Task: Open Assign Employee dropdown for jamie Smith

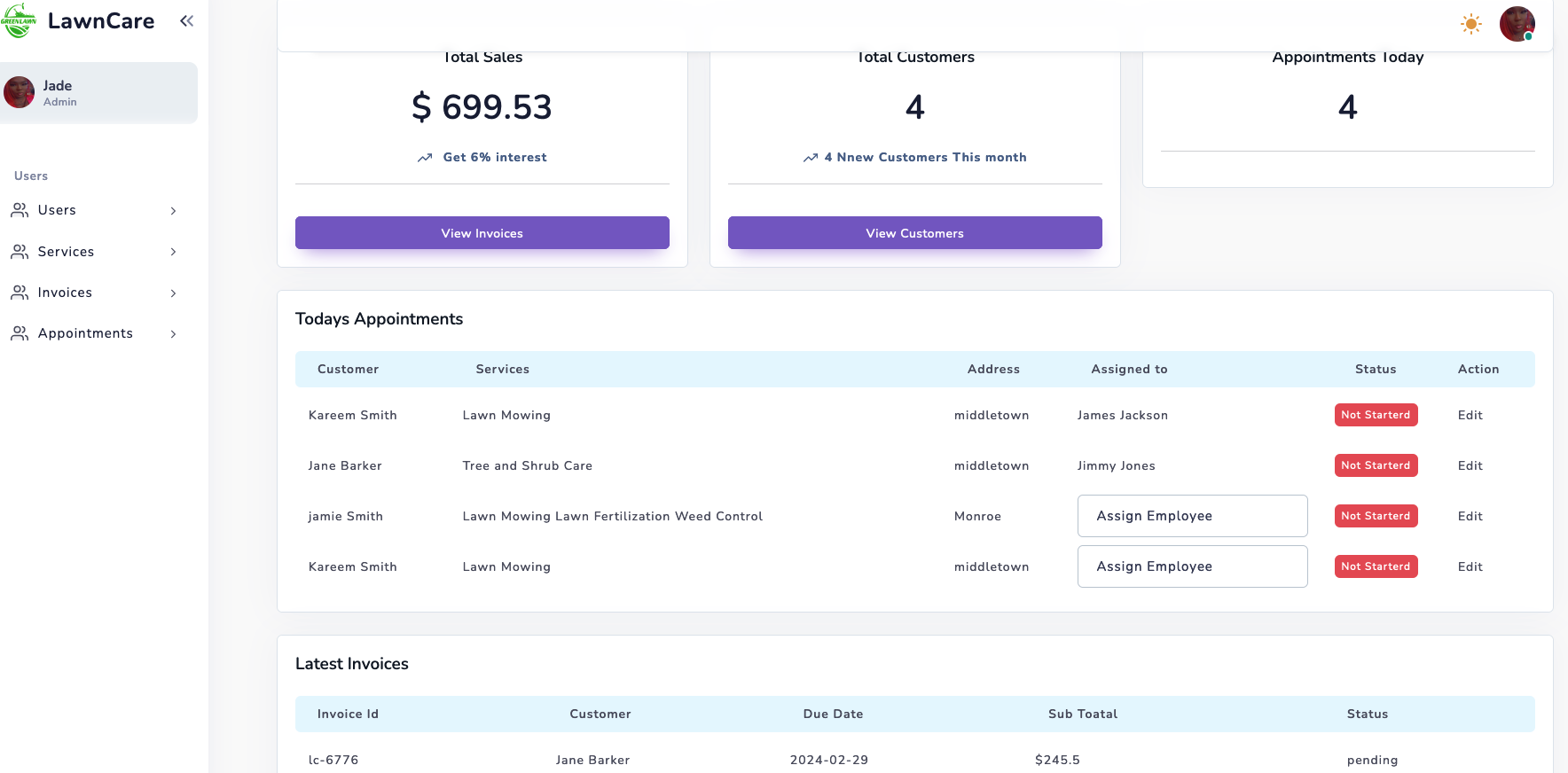Action: [1192, 516]
